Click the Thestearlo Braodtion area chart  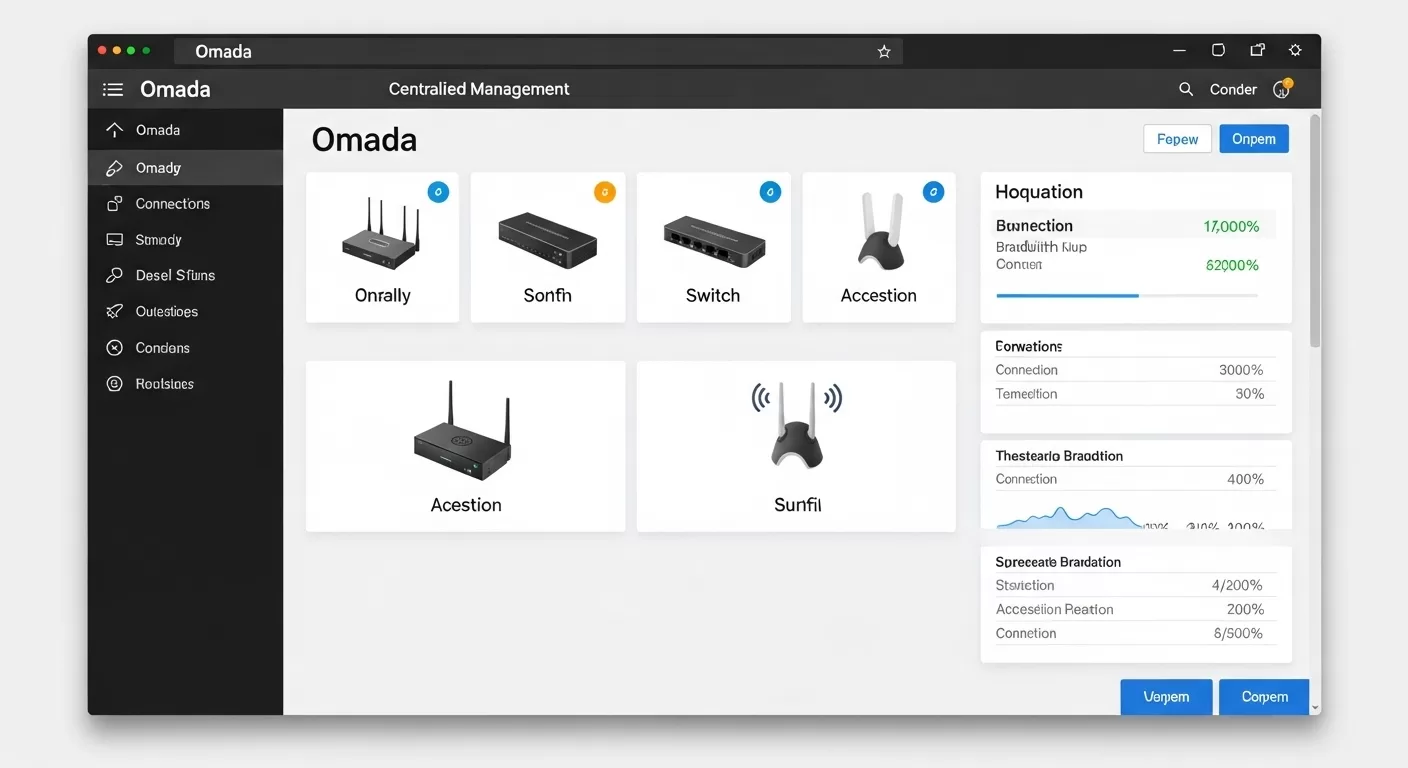pyautogui.click(x=1069, y=517)
